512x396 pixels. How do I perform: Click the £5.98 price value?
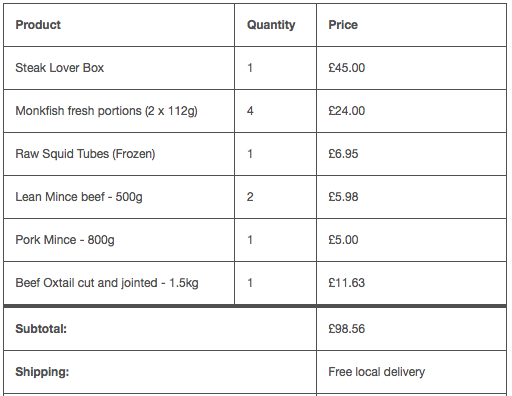pyautogui.click(x=343, y=197)
